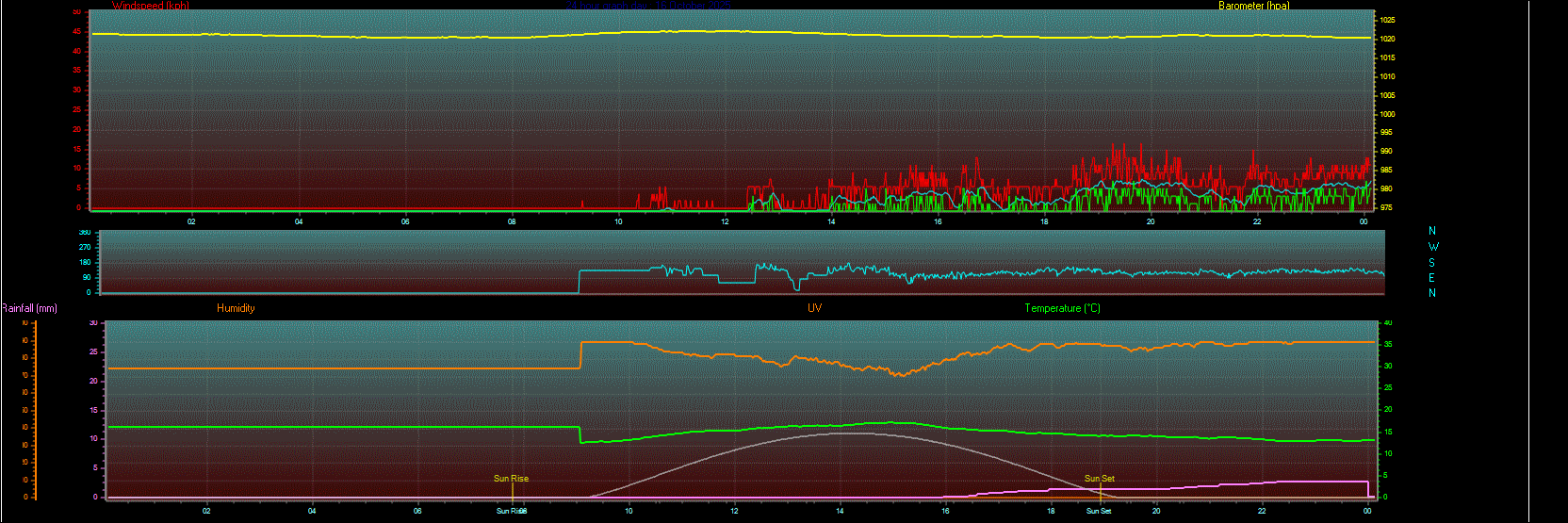The height and width of the screenshot is (523, 1568).
Task: Click the UV legend label
Action: tap(814, 308)
